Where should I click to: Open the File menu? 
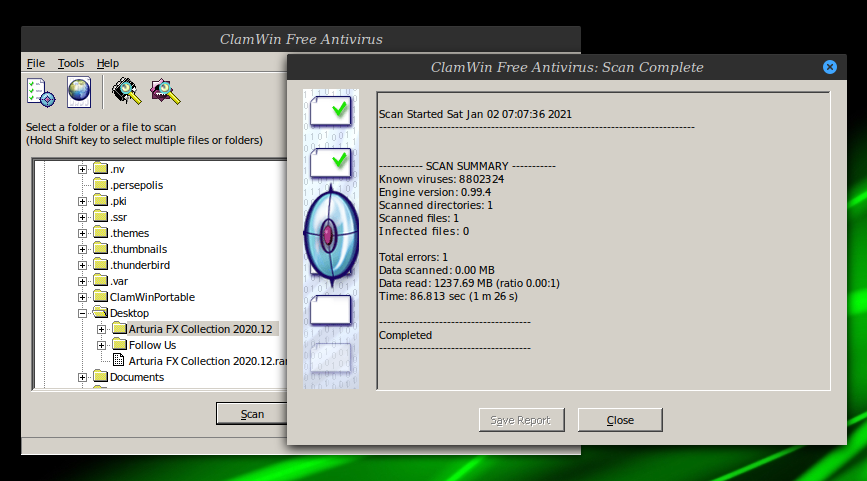coord(36,63)
